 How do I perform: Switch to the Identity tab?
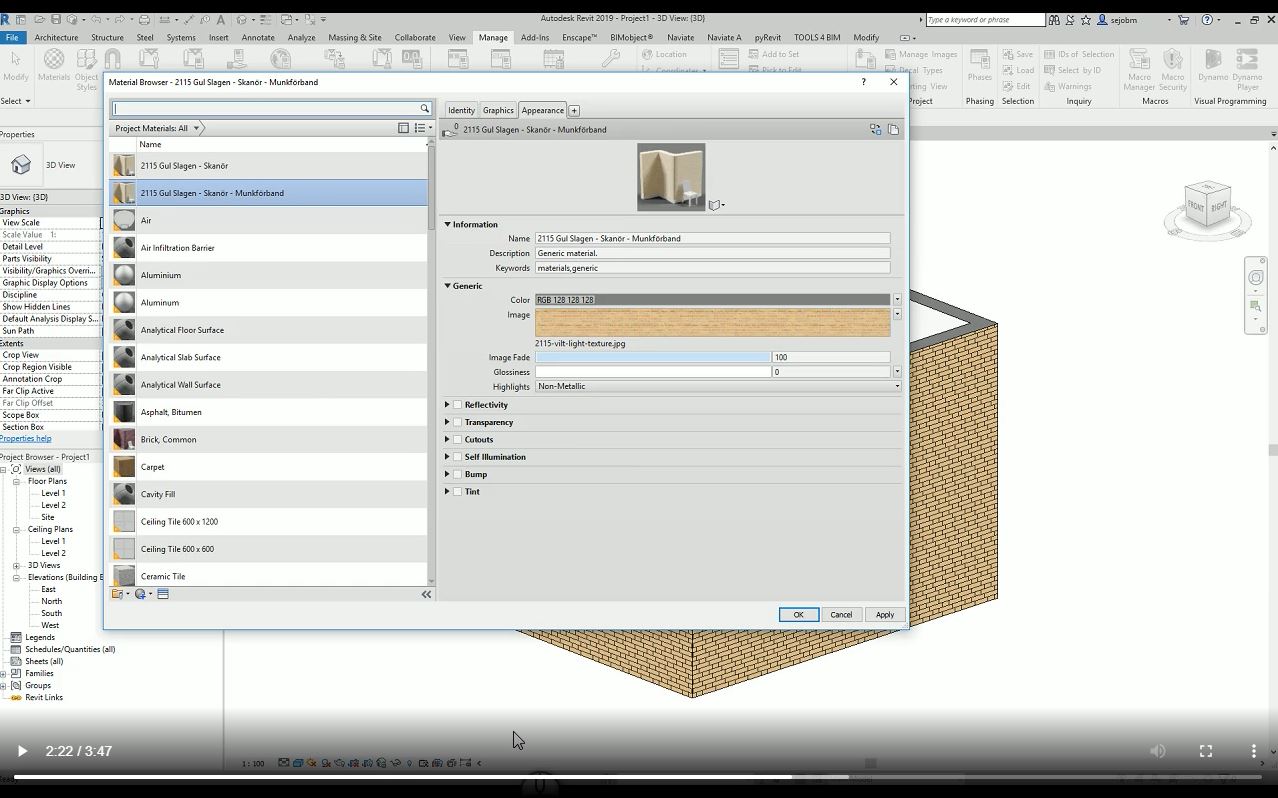[x=461, y=110]
